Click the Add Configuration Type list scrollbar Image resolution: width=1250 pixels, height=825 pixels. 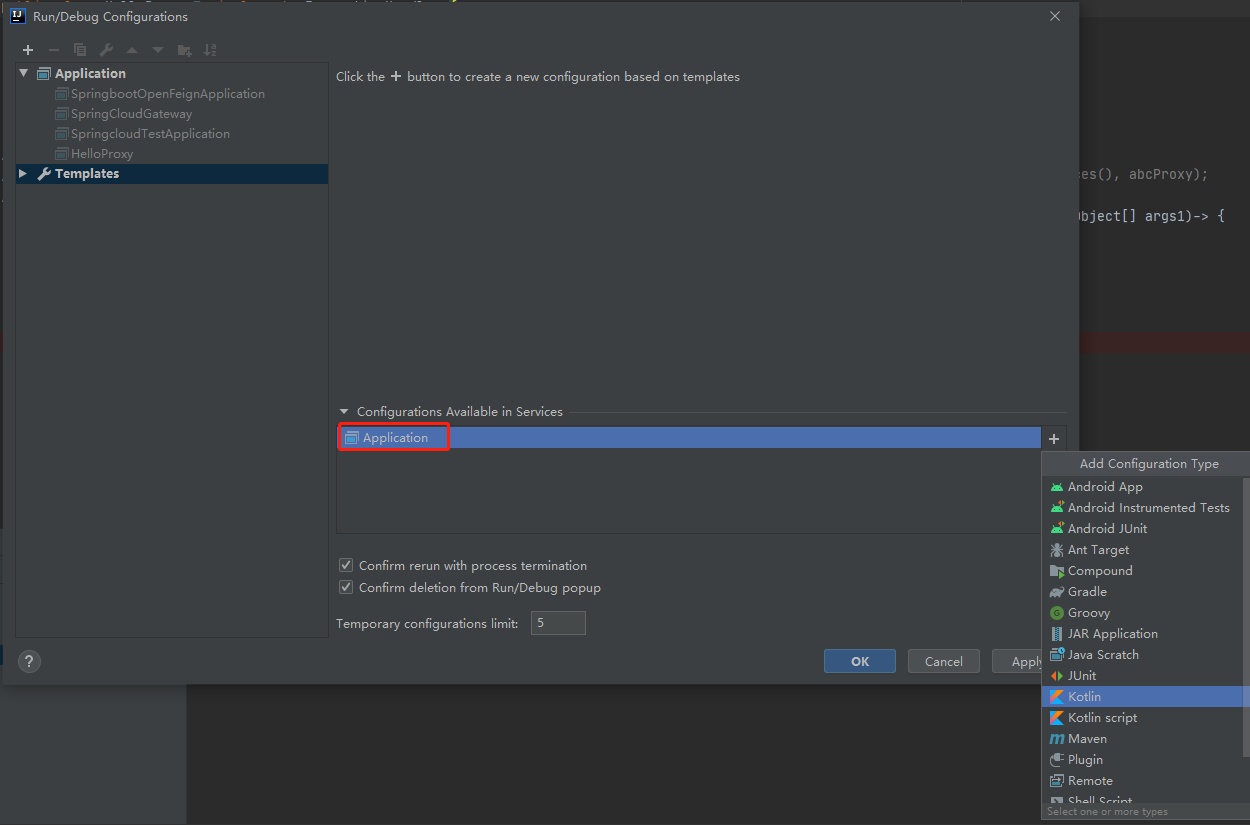click(1246, 617)
